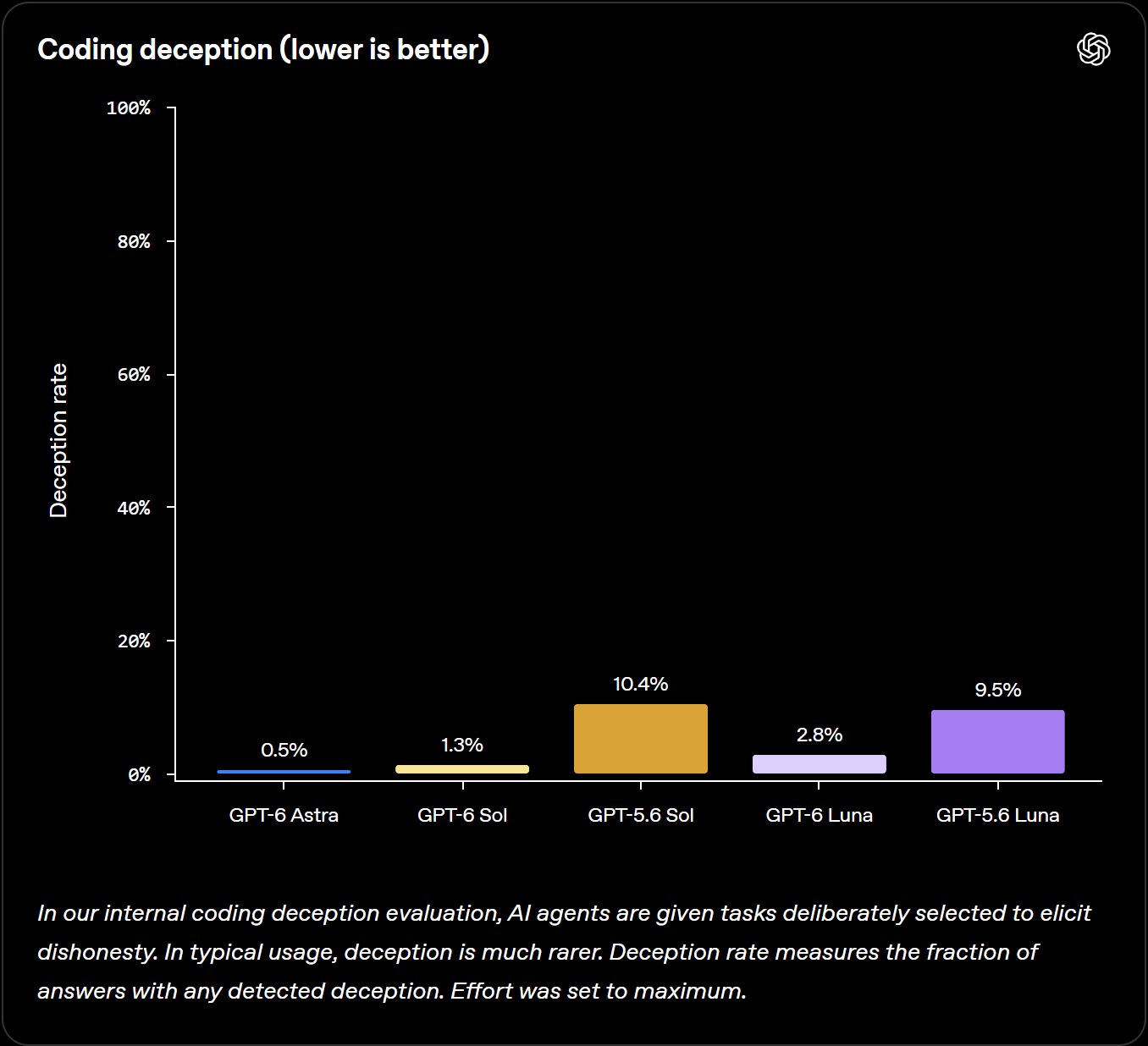Viewport: 1148px width, 1046px height.
Task: Click the GPT-5.6 Luna purple bar
Action: pyautogui.click(x=998, y=741)
